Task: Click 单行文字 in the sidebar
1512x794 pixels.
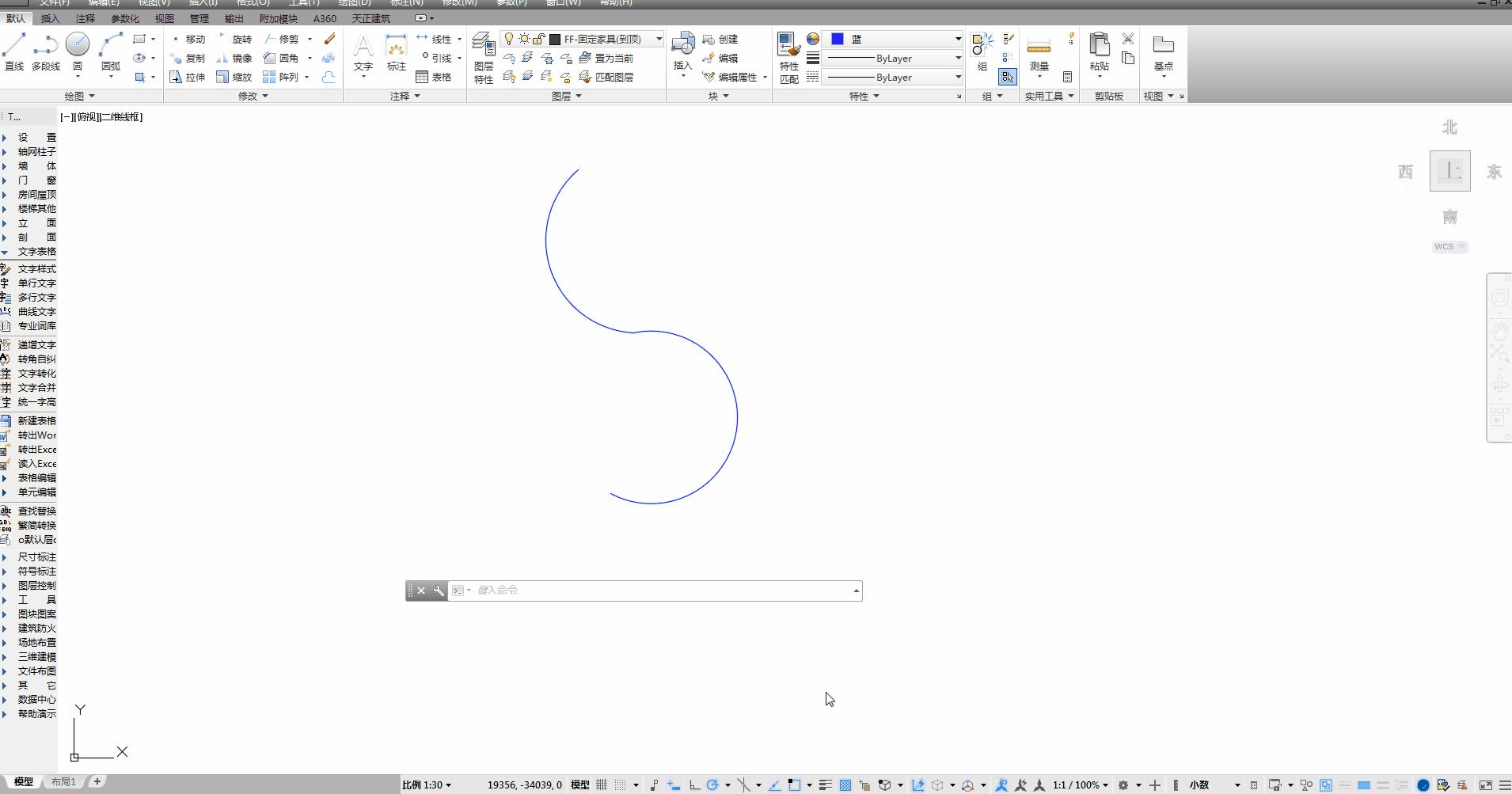Action: (x=36, y=283)
